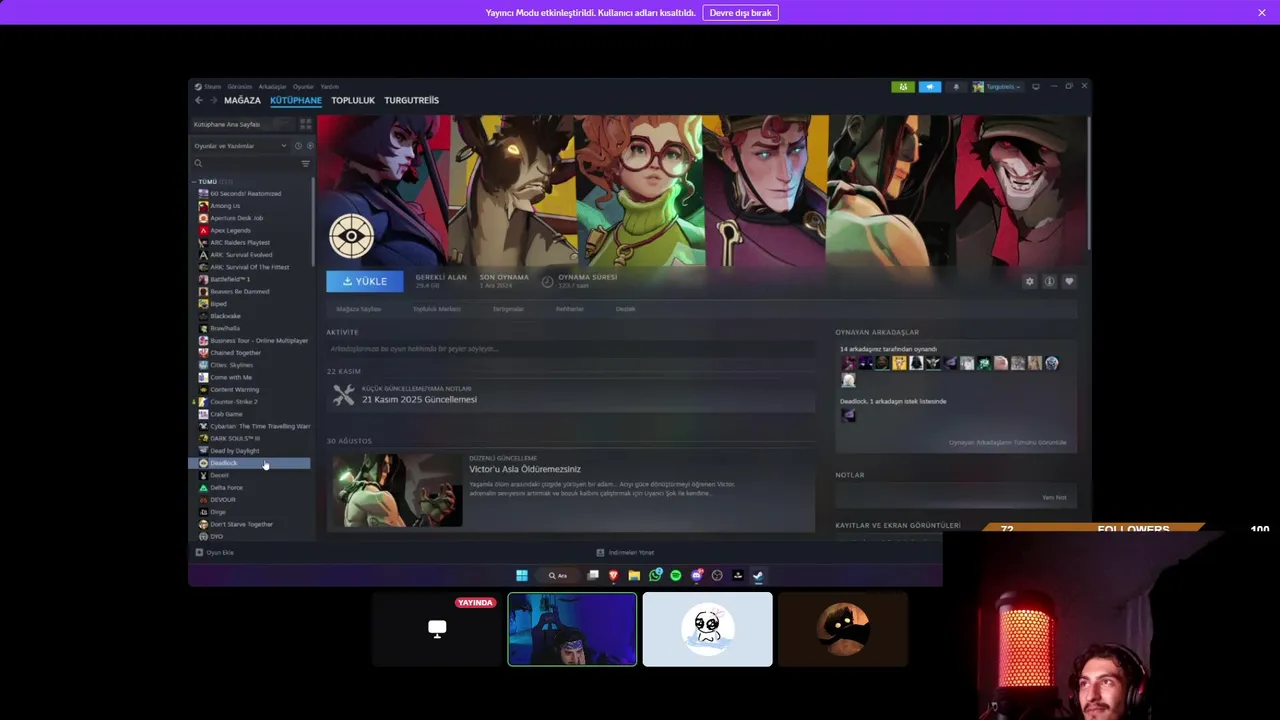
Task: Click the library search field
Action: [245, 163]
